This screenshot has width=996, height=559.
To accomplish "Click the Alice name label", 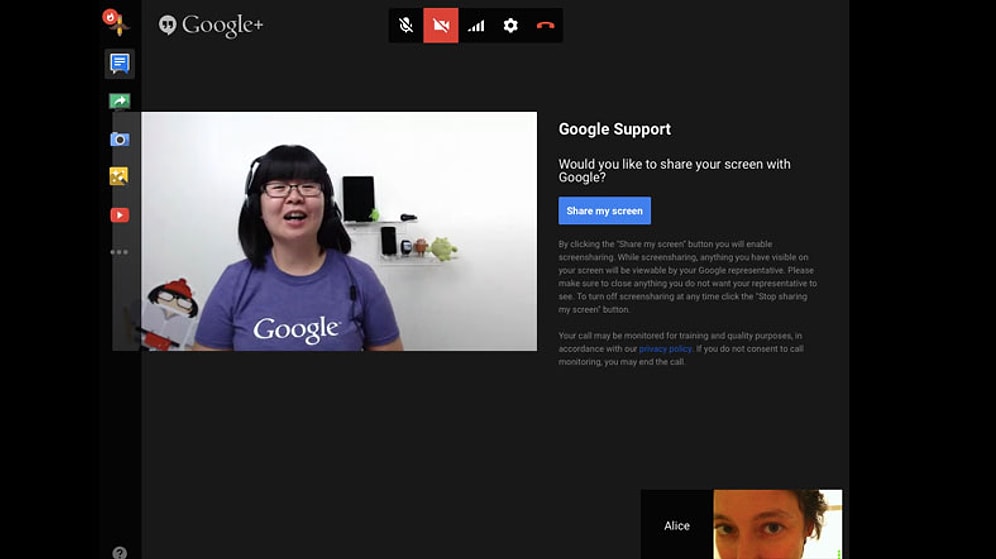I will (677, 526).
